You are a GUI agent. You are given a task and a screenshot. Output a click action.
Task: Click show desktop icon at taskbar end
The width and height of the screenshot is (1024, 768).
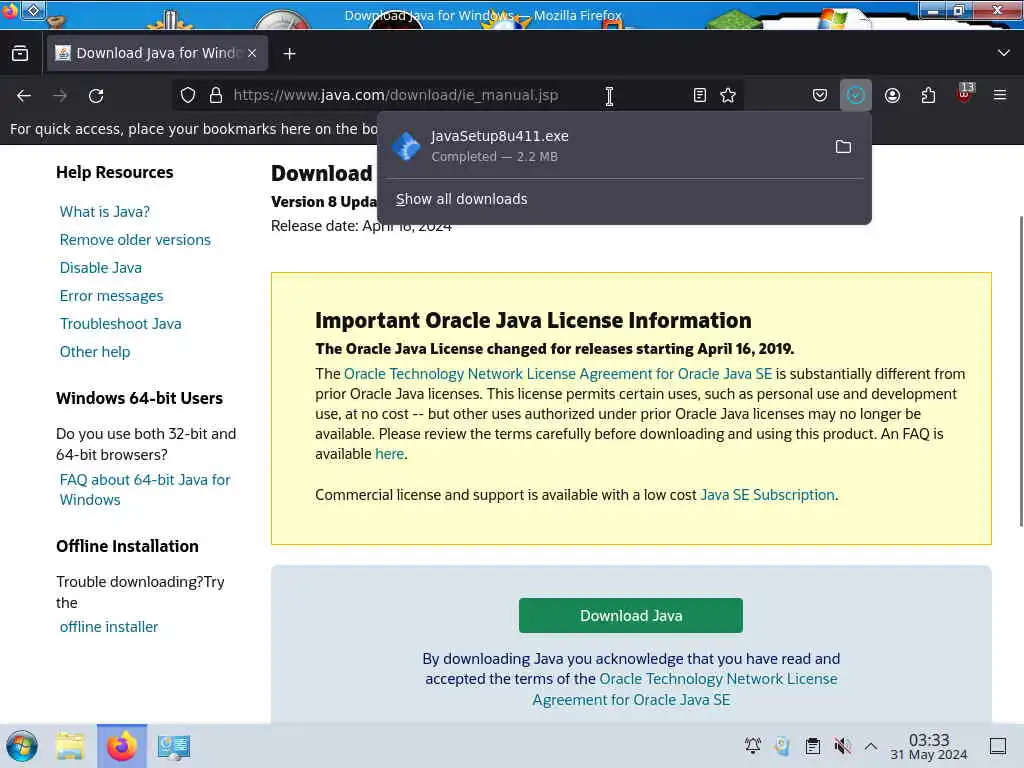pos(998,746)
